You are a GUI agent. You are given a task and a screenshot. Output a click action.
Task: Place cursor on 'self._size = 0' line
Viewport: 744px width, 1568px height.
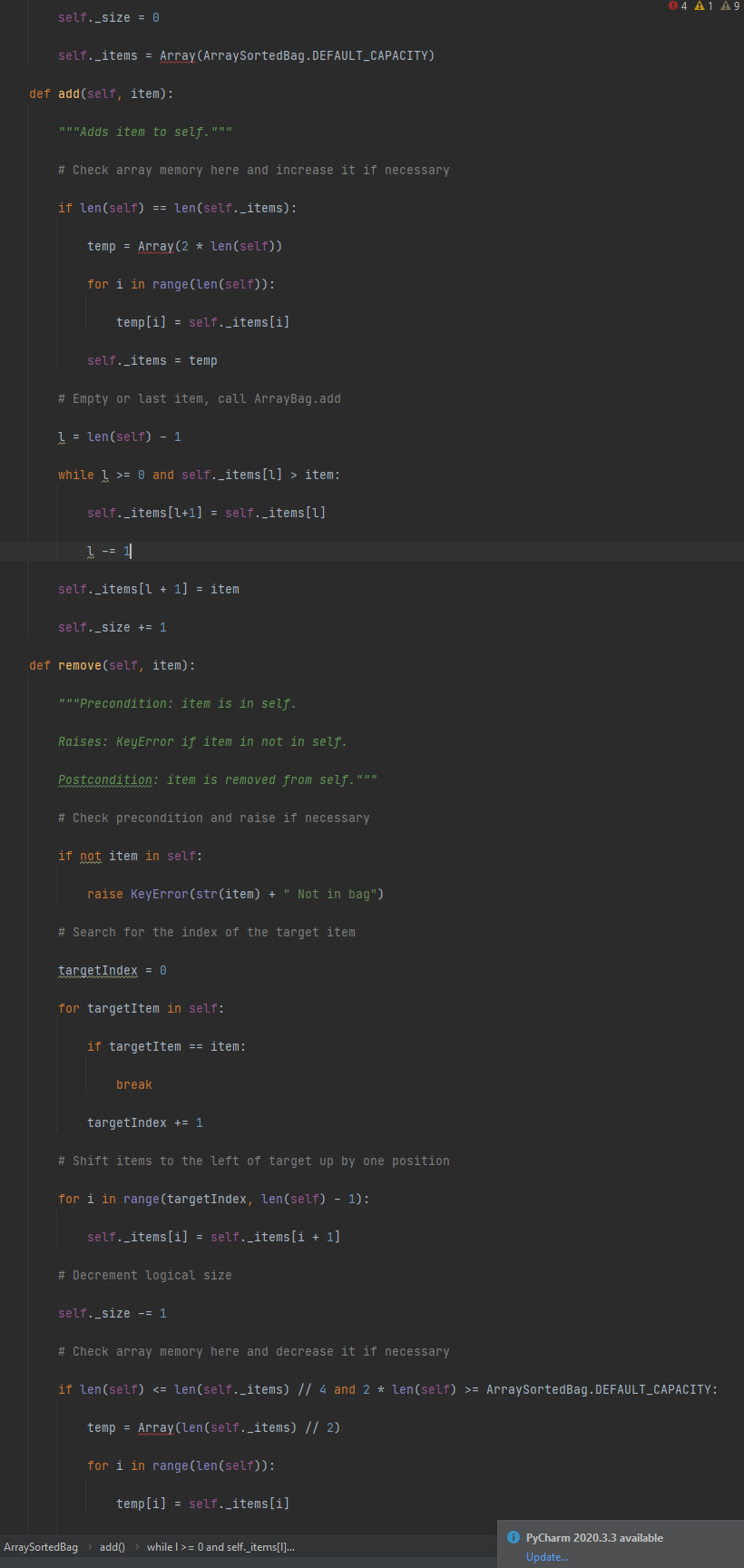(x=109, y=17)
